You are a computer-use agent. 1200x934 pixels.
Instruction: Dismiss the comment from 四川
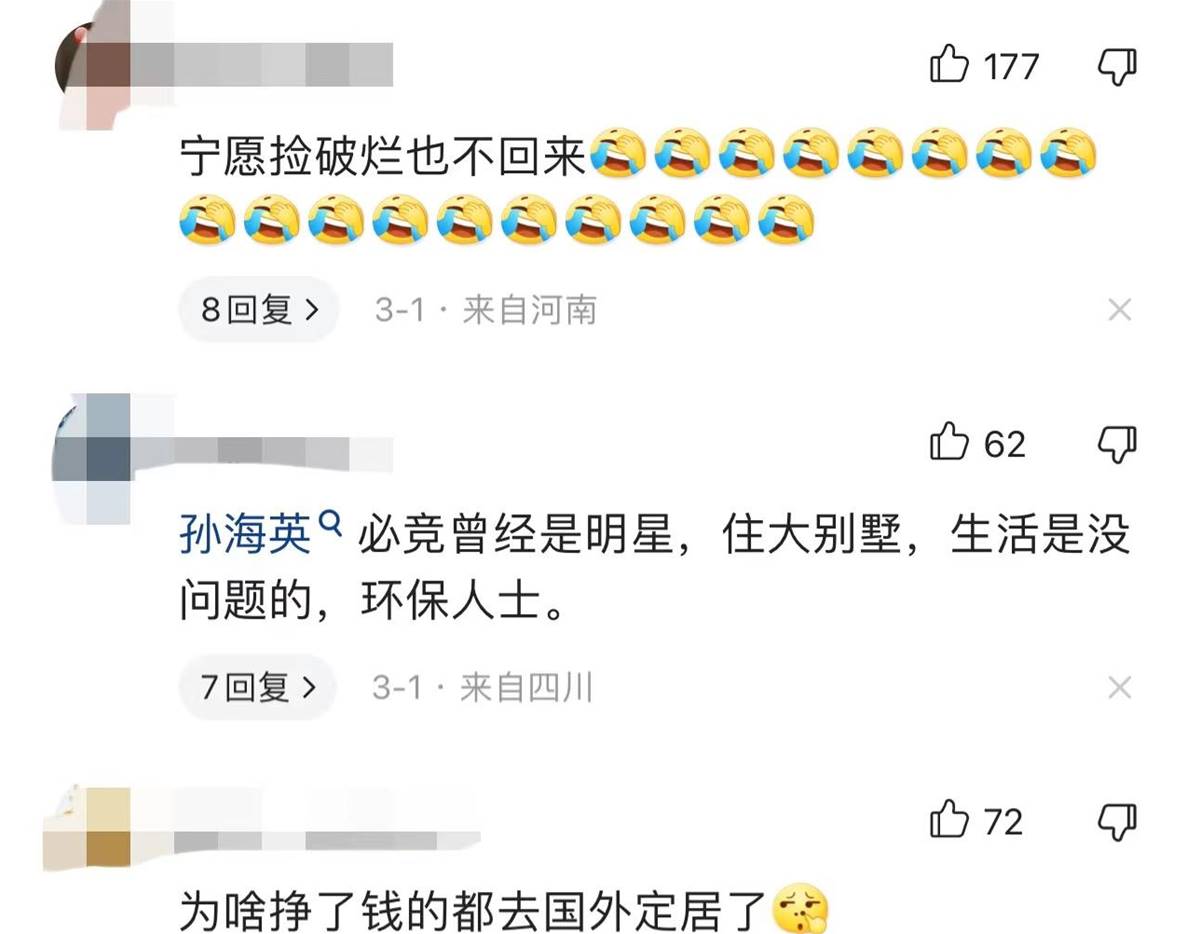pos(1119,687)
